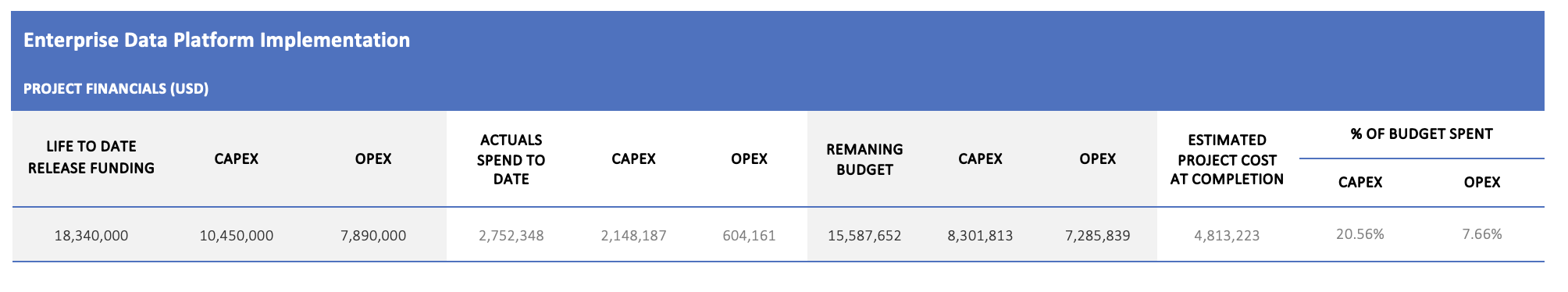Select the 18,340,000 funding value cell
This screenshot has height=292, width=1568.
[91, 235]
